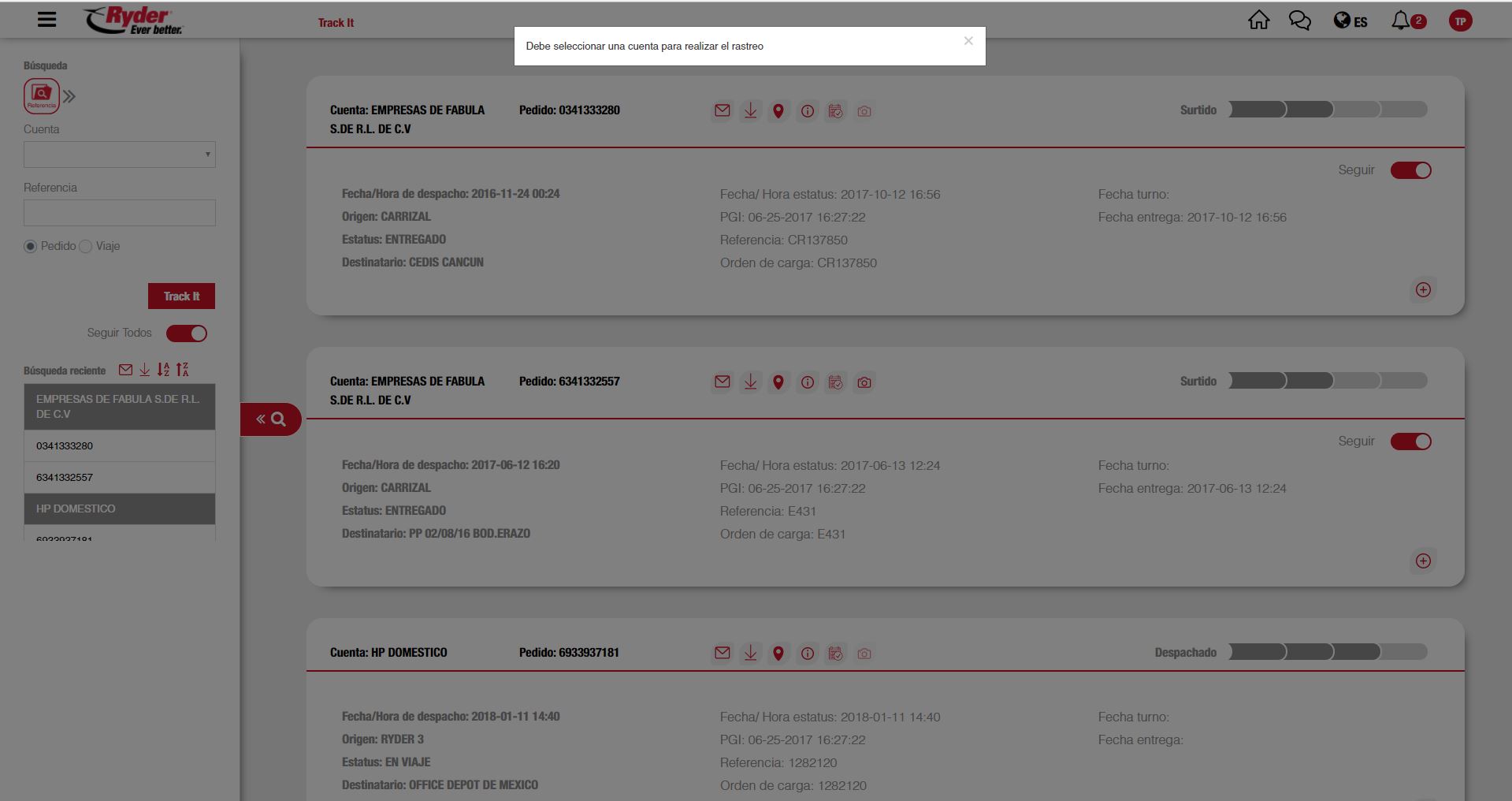Image resolution: width=1512 pixels, height=801 pixels.
Task: Click the map location icon for order 0341333280
Action: coord(778,111)
